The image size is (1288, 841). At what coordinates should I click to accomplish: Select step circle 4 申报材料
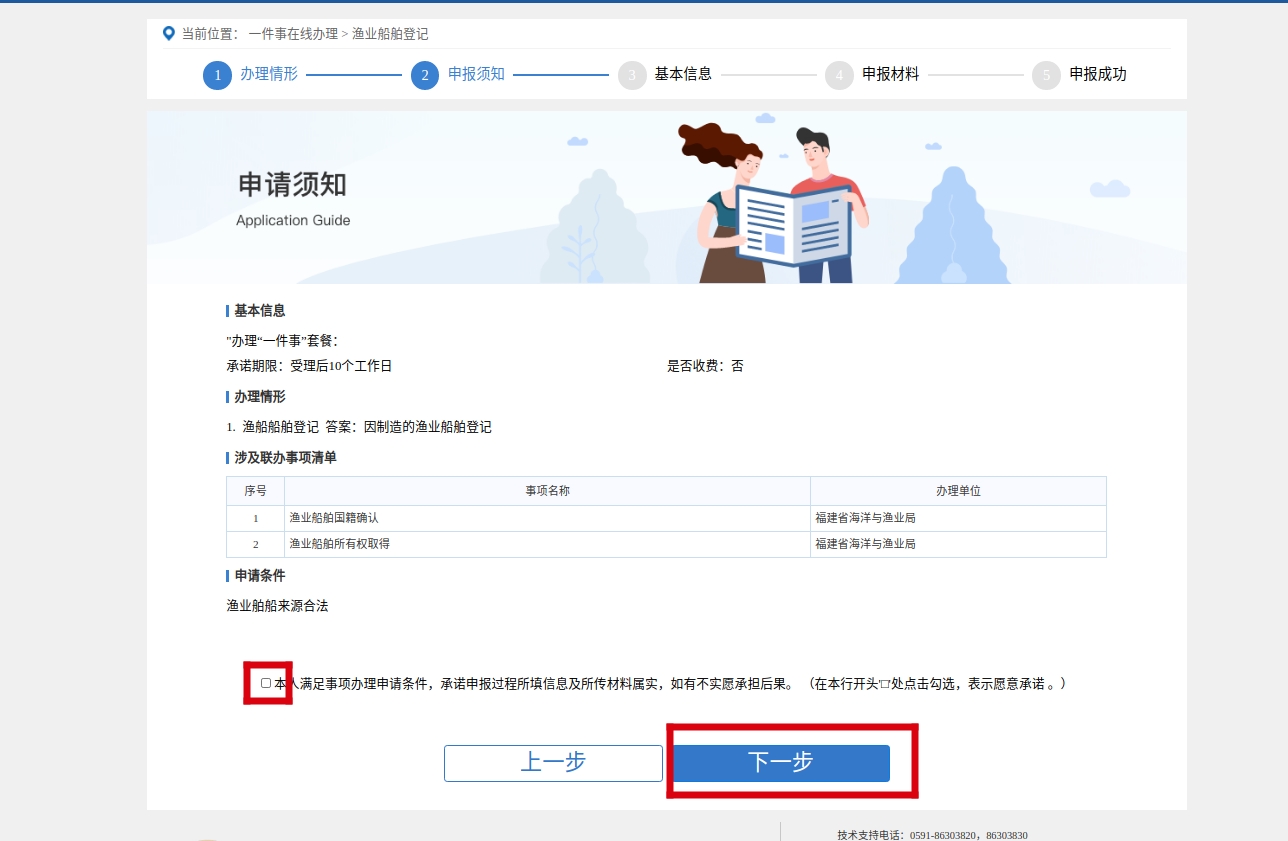[839, 75]
